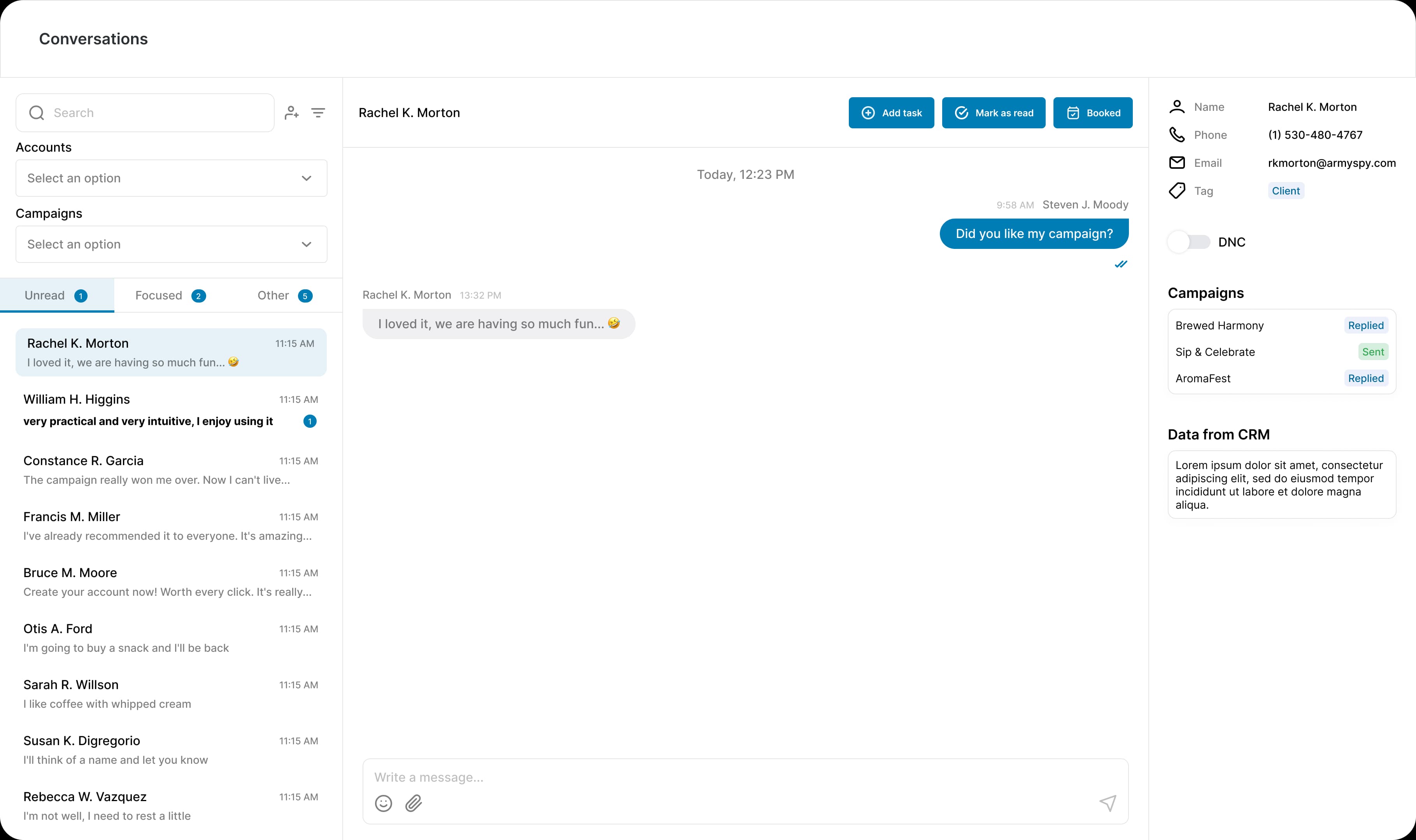
Task: Click the person icon next to Name
Action: [1177, 107]
